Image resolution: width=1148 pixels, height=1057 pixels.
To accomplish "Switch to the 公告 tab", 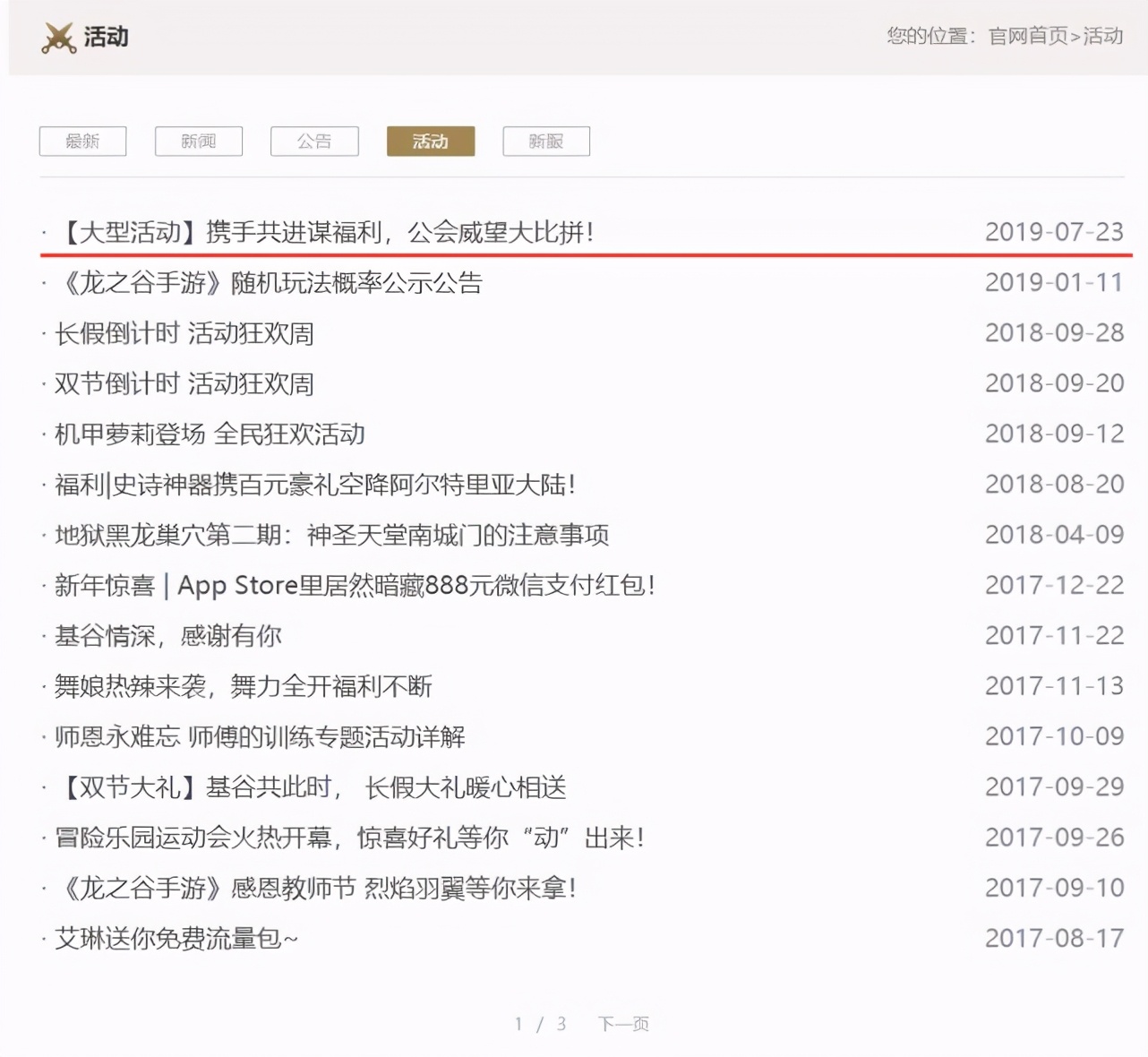I will [x=314, y=141].
